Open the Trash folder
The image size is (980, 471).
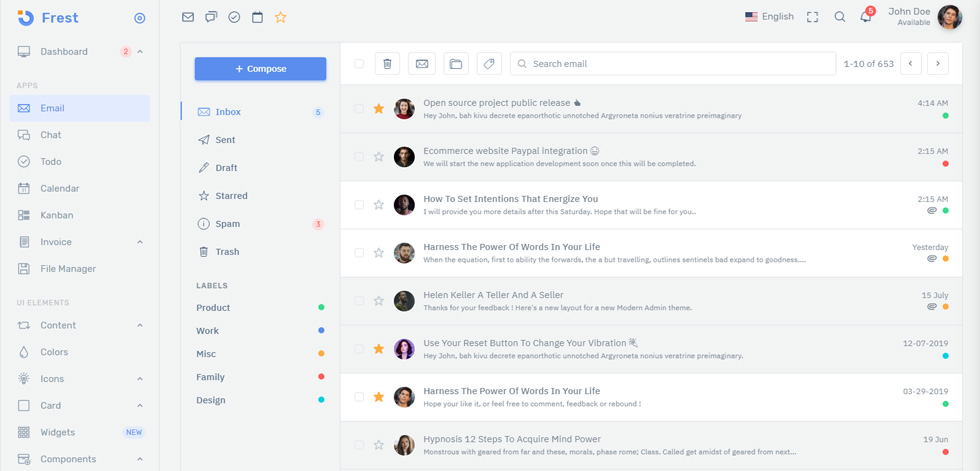[x=260, y=252]
